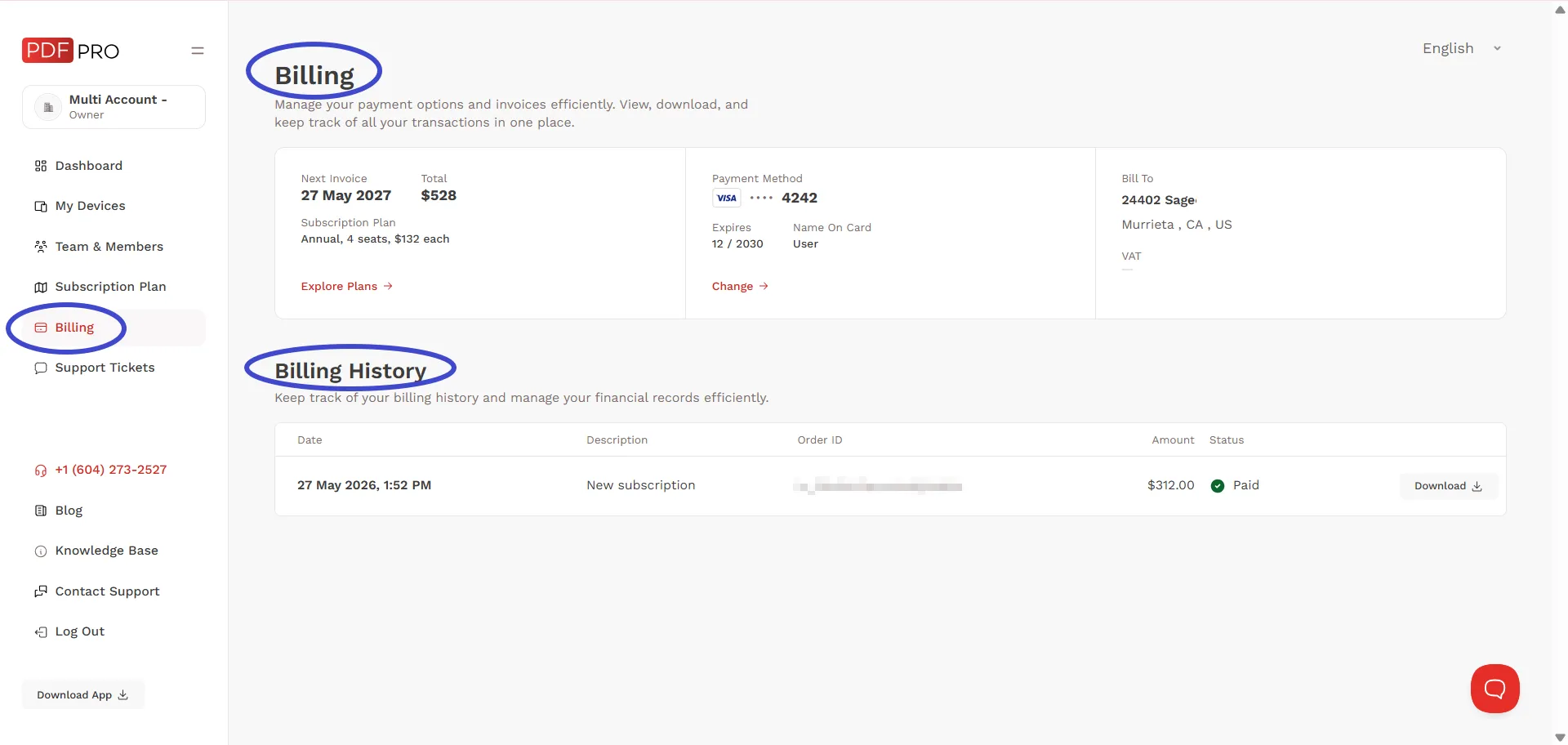Go to Dashboard in the sidebar

[88, 166]
